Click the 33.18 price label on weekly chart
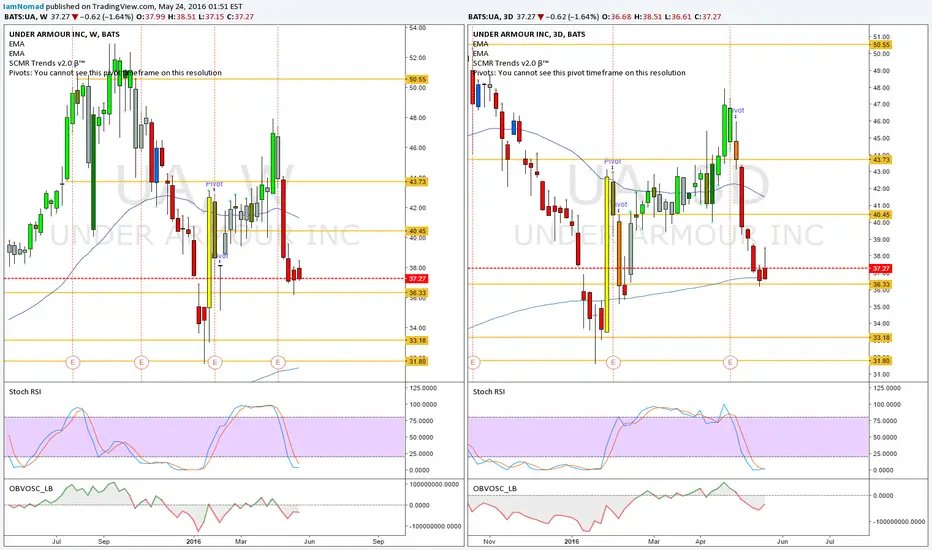The width and height of the screenshot is (932, 550). (417, 341)
